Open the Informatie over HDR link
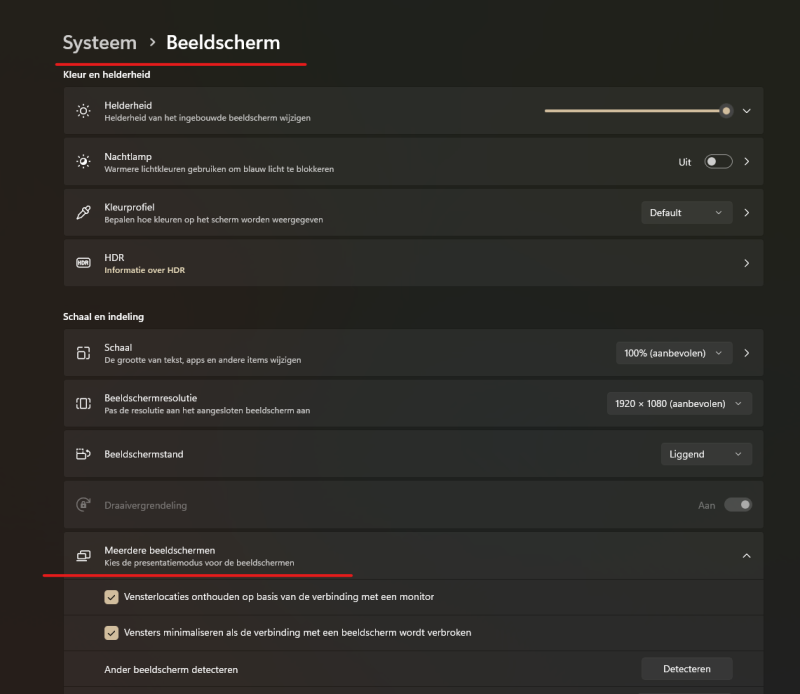 [x=144, y=270]
